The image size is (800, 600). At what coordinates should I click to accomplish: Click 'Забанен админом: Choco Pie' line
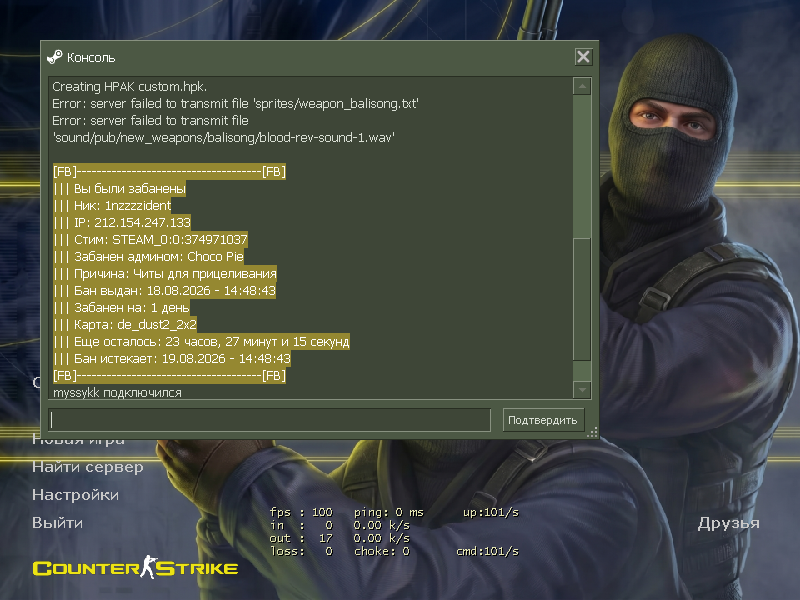pyautogui.click(x=148, y=257)
